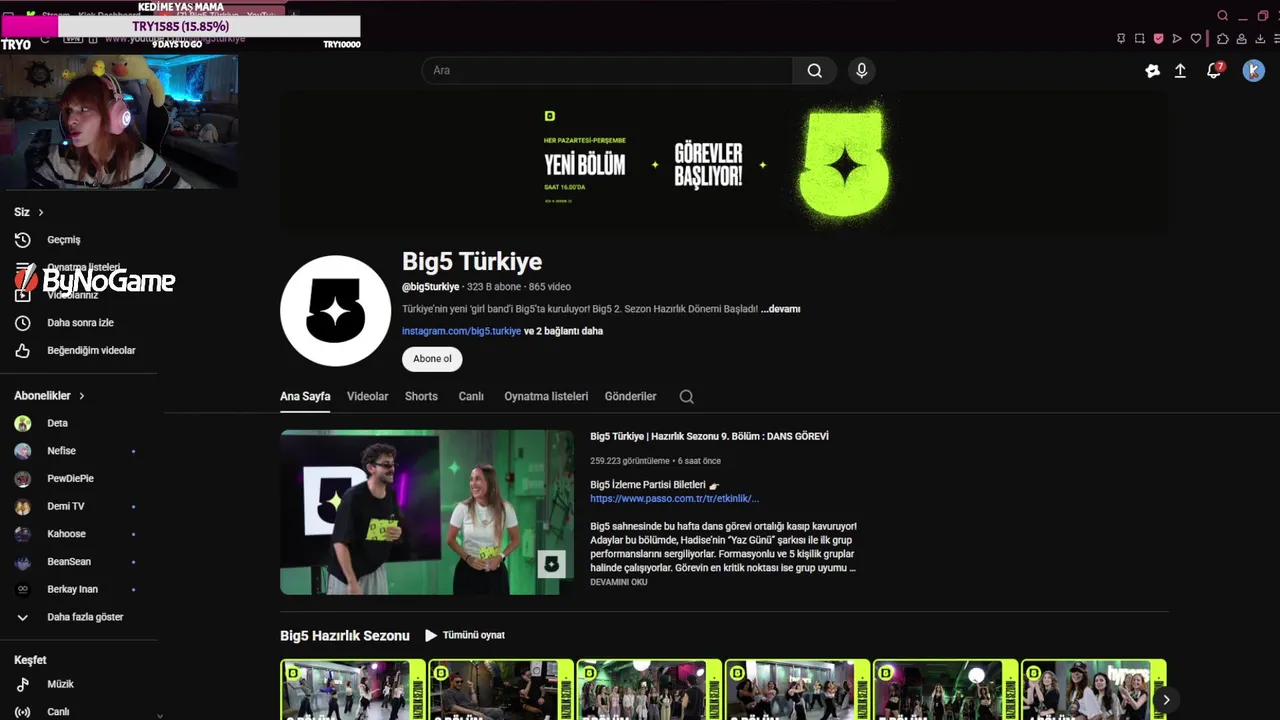
Task: Click the badge-shaped icon left of the upload arrow
Action: click(x=1152, y=71)
